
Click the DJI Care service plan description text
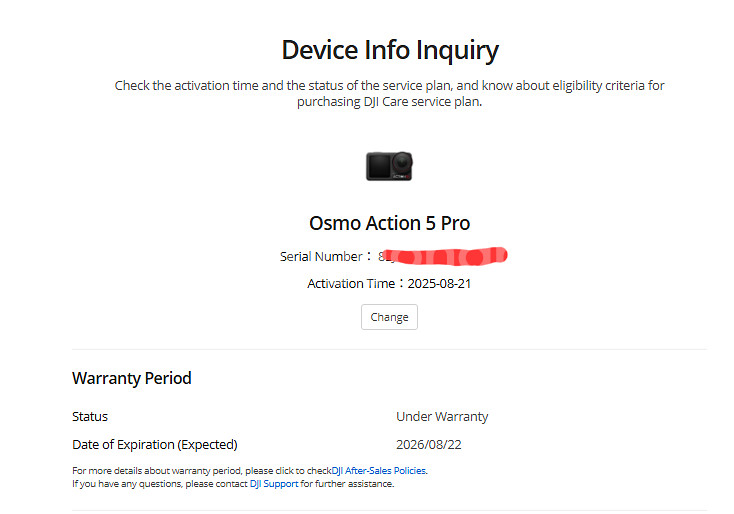point(389,102)
